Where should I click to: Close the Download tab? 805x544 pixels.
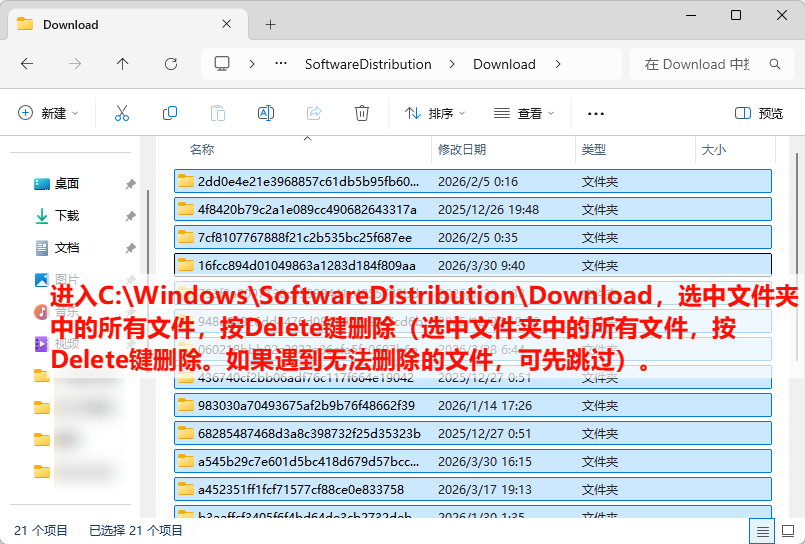226,24
